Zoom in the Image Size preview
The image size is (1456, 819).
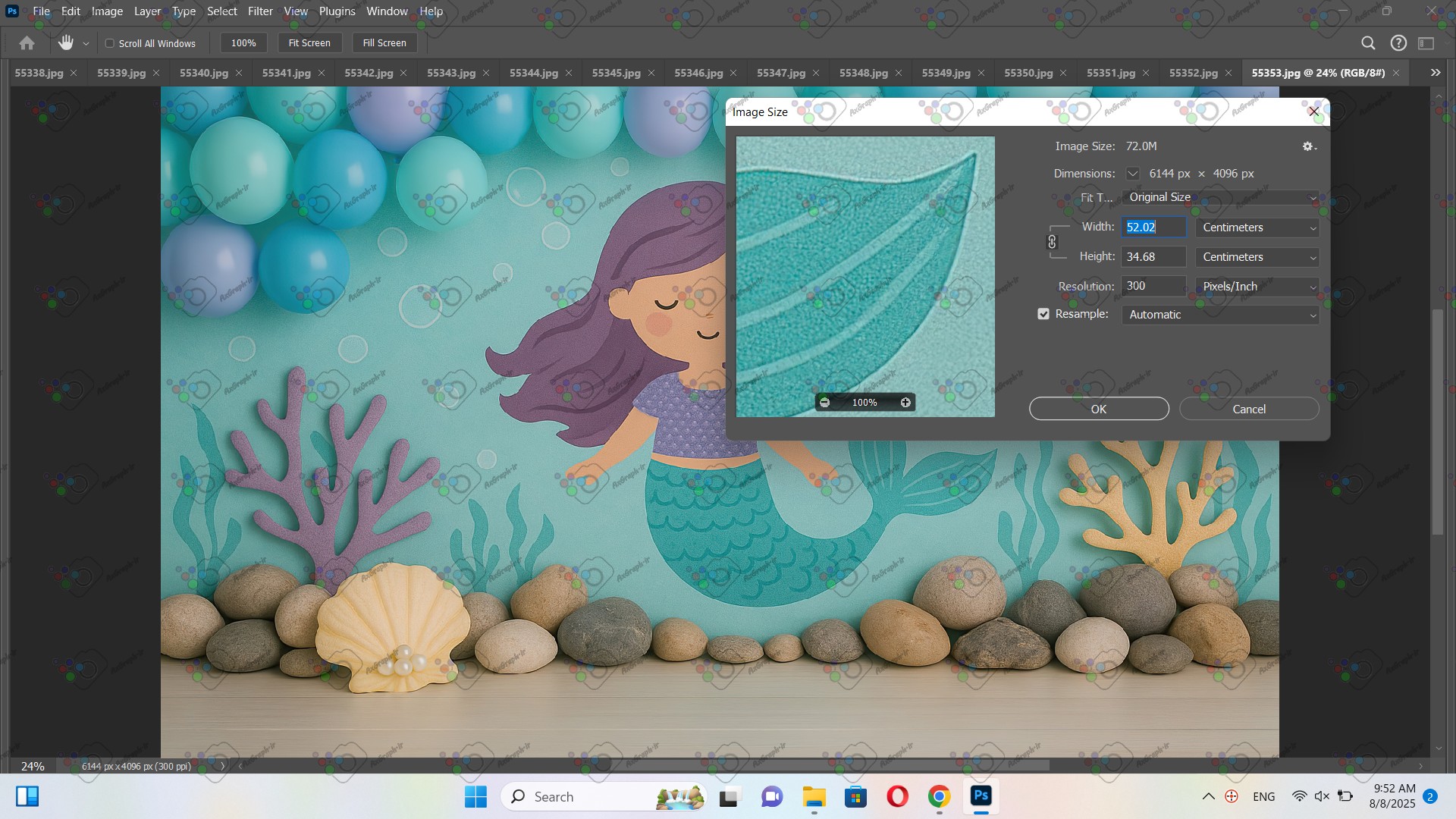[905, 403]
